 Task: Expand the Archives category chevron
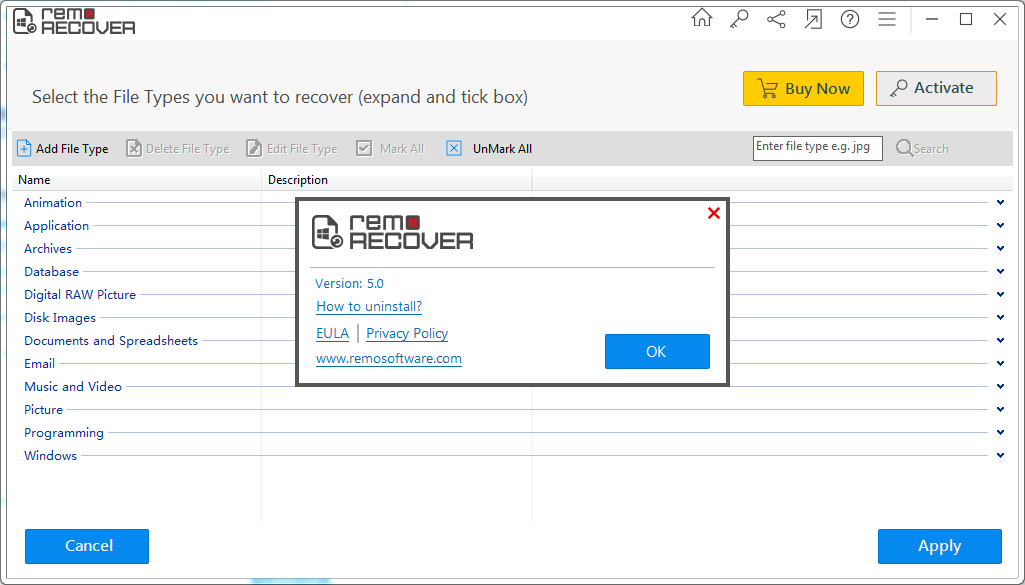click(x=1000, y=248)
